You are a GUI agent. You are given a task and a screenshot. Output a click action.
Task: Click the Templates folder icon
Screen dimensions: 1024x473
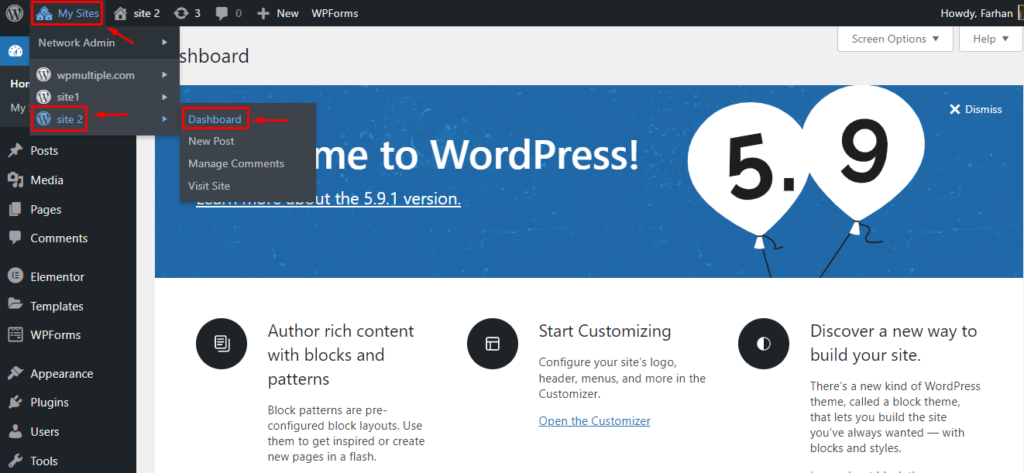point(15,306)
